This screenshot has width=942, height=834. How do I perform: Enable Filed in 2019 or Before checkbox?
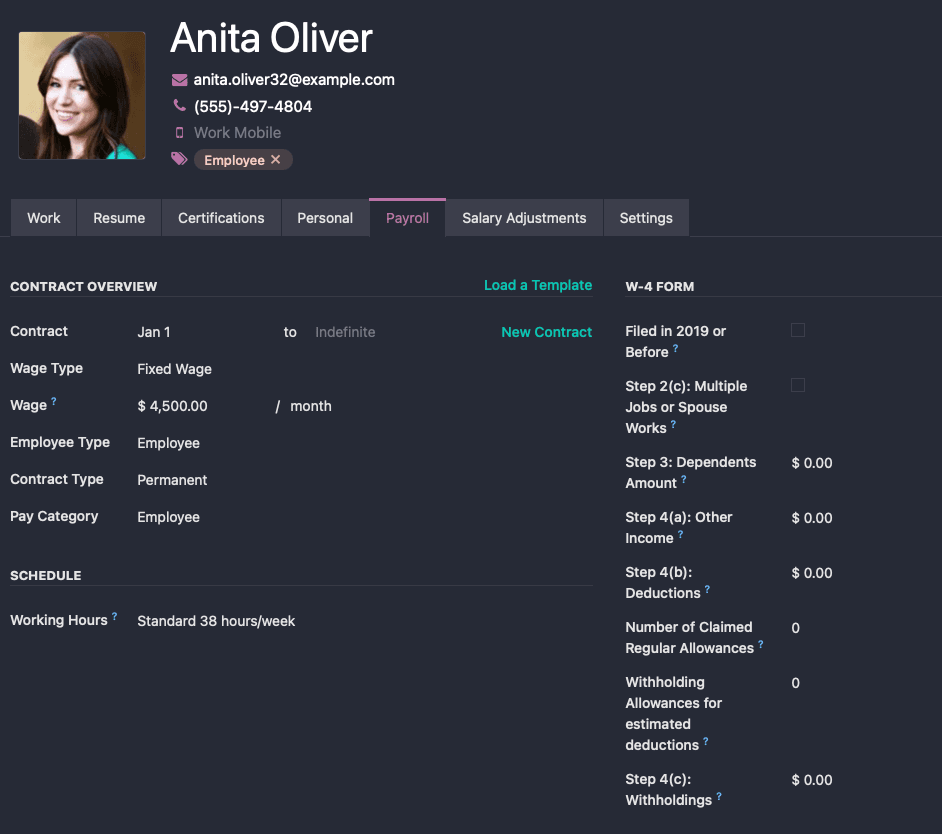(798, 330)
